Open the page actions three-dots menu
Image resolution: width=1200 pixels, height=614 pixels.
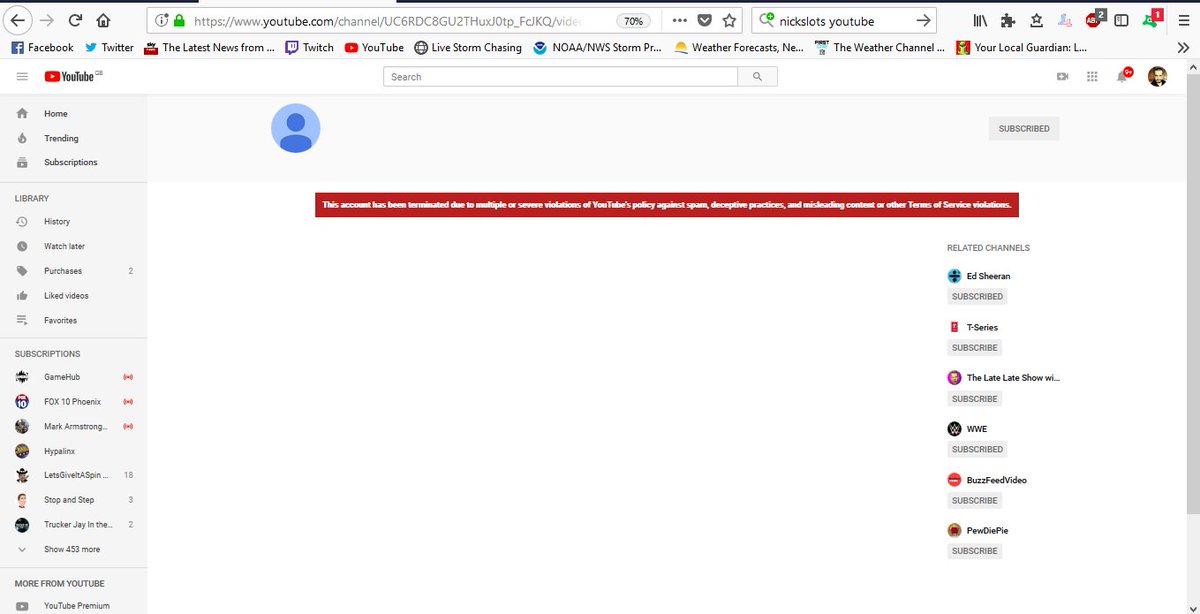coord(679,21)
